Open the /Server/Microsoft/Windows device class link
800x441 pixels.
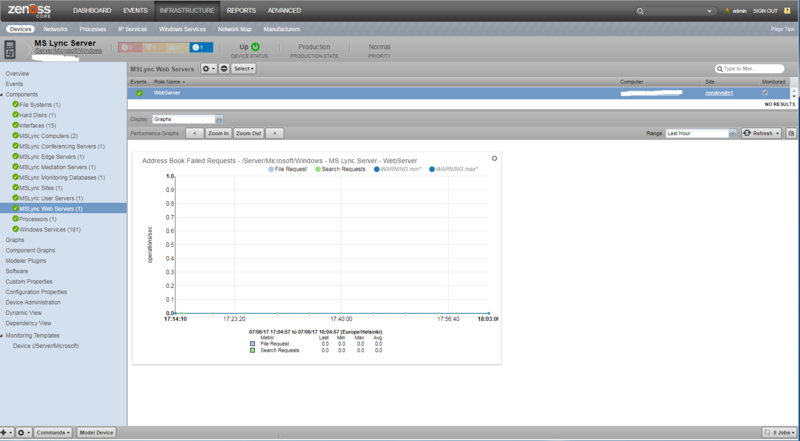(x=68, y=51)
